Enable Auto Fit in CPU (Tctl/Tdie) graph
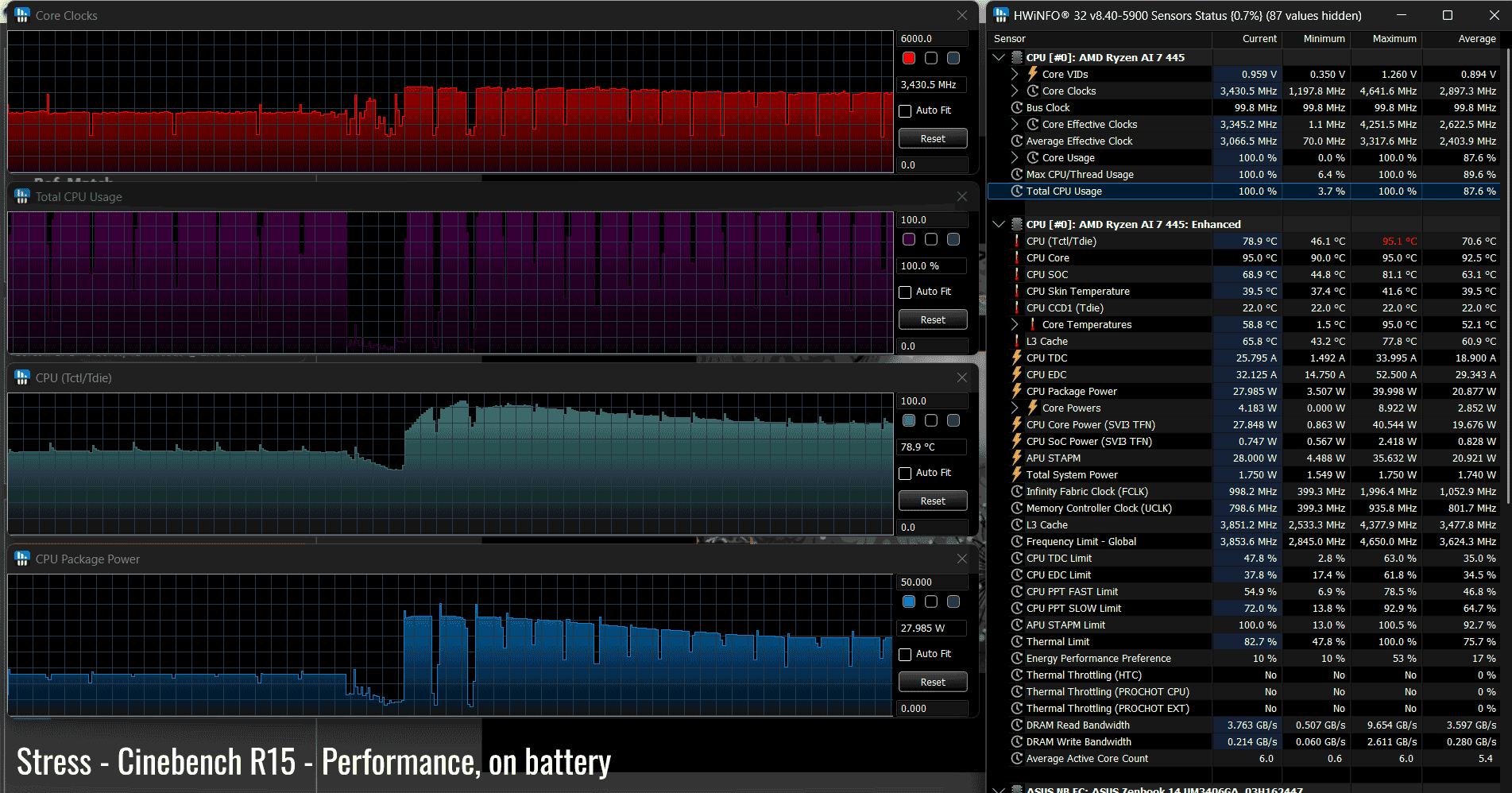 coord(905,473)
